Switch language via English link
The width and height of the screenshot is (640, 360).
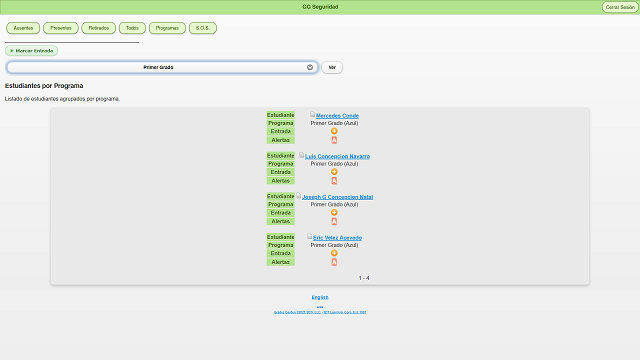coord(320,297)
